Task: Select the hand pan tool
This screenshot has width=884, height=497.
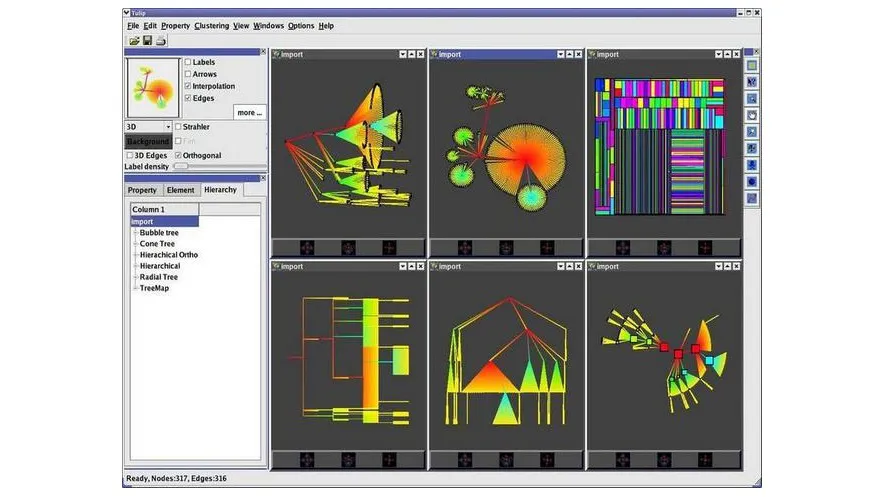Action: [752, 116]
